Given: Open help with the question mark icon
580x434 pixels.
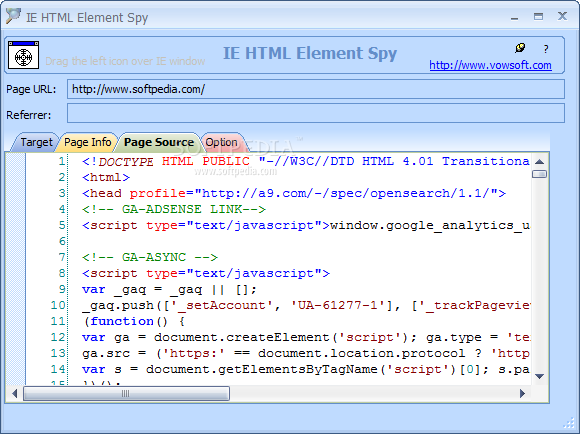Looking at the screenshot, I should pyautogui.click(x=546, y=49).
